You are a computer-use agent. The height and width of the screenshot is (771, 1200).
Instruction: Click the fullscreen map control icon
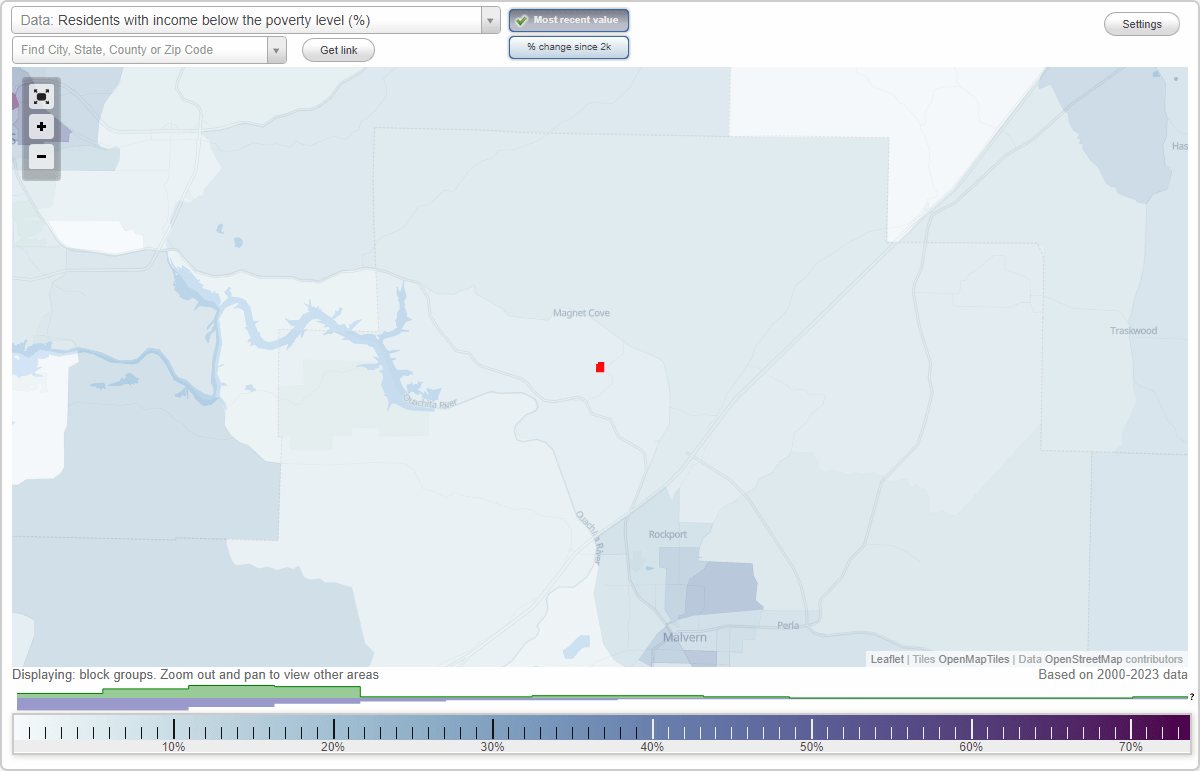click(41, 96)
